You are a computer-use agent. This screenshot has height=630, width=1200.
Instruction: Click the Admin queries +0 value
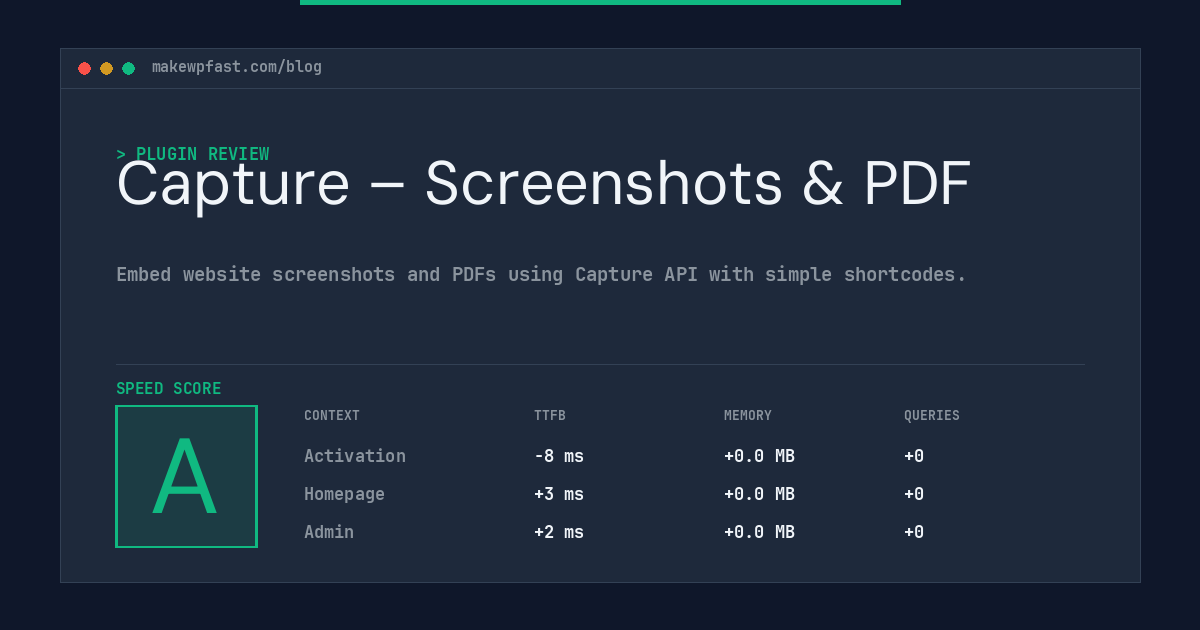pyautogui.click(x=914, y=532)
